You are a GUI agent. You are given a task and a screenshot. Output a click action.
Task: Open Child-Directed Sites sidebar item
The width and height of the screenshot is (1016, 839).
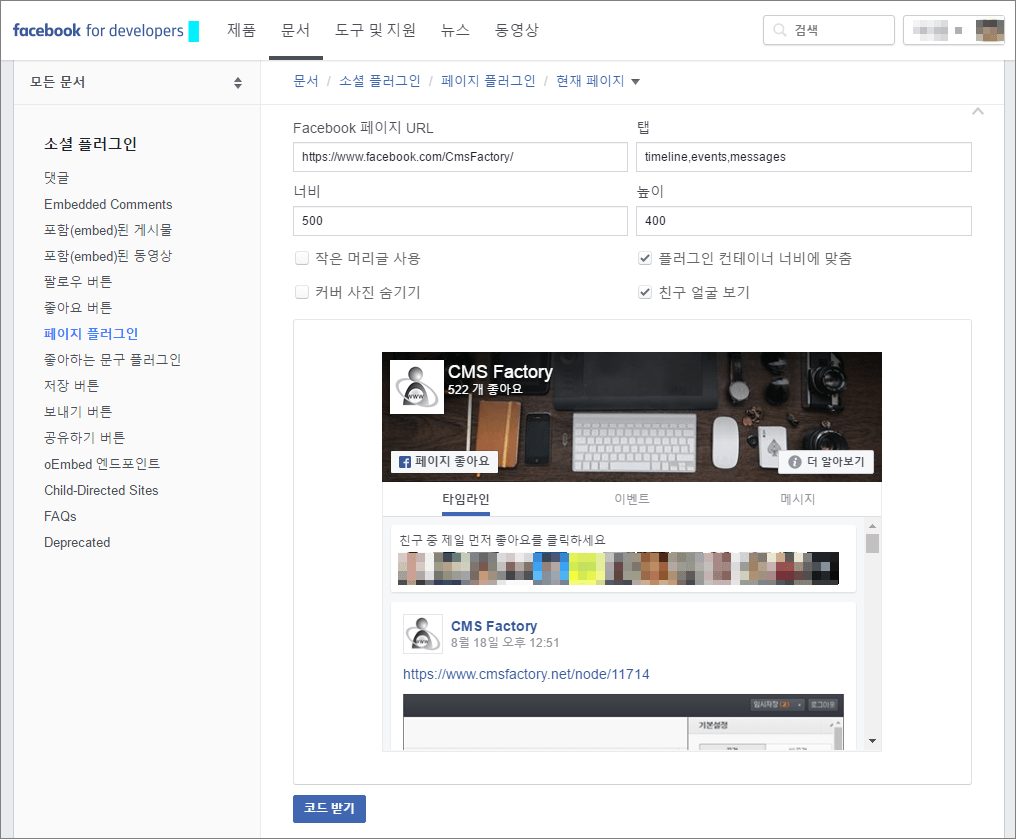(x=101, y=490)
